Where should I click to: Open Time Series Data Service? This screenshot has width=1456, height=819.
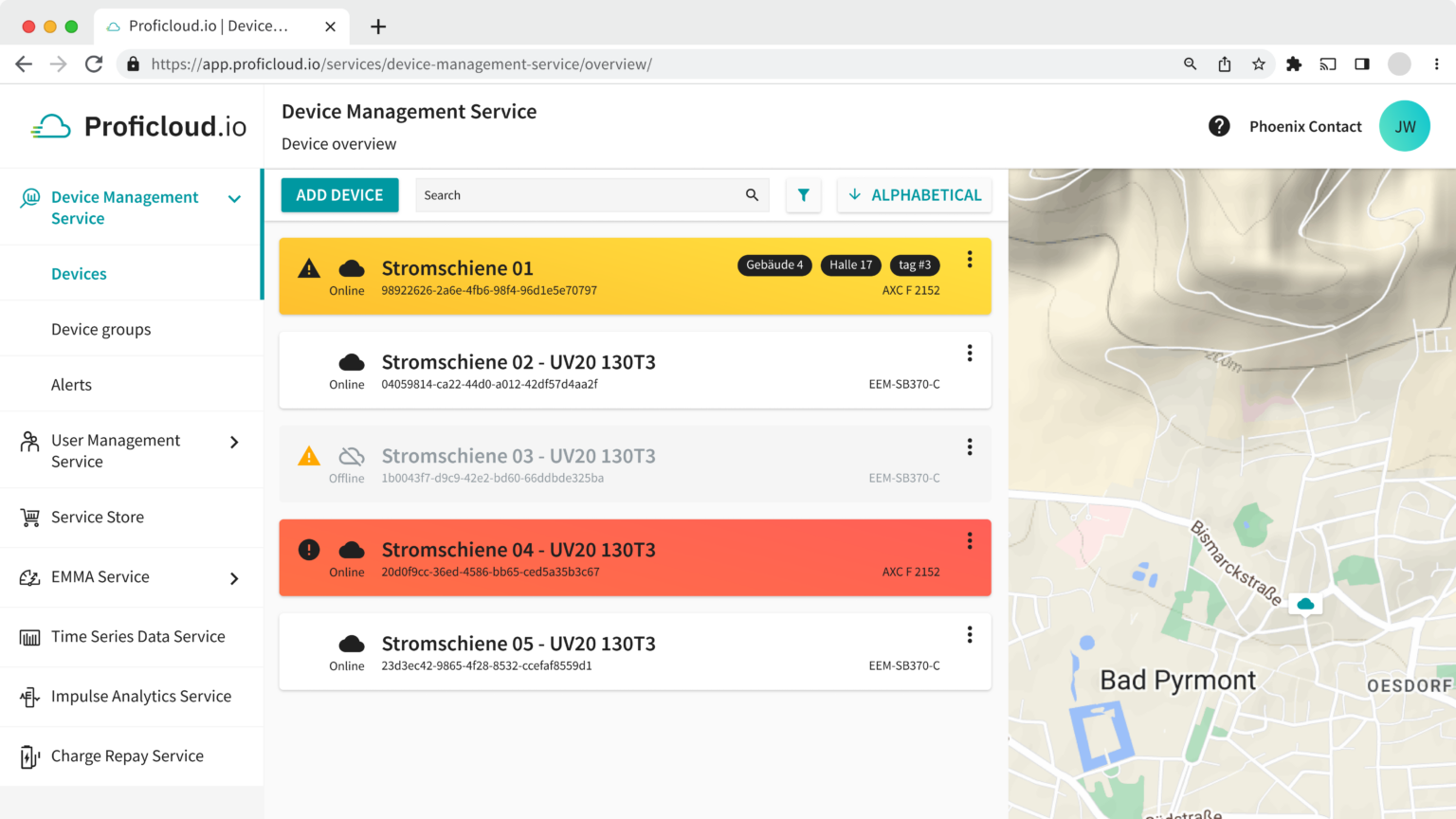[138, 637]
